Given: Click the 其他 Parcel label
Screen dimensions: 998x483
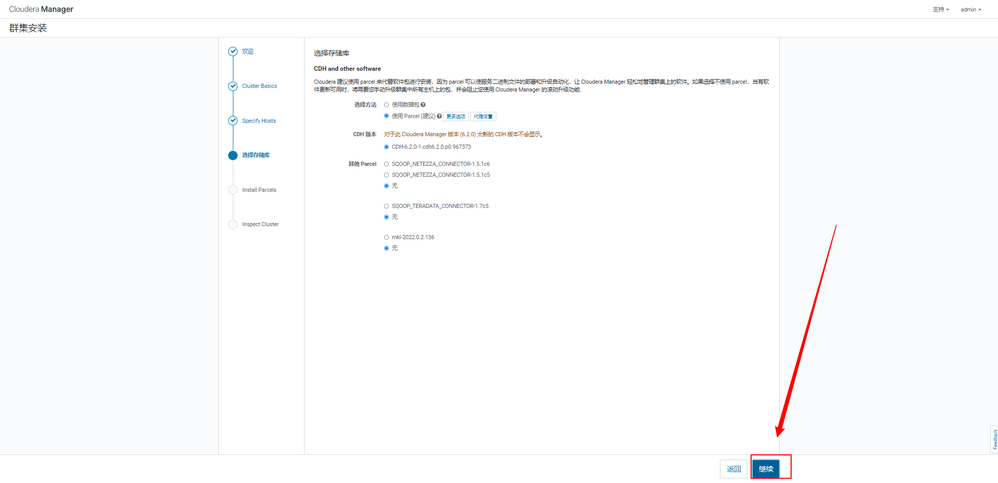Looking at the screenshot, I should (363, 164).
